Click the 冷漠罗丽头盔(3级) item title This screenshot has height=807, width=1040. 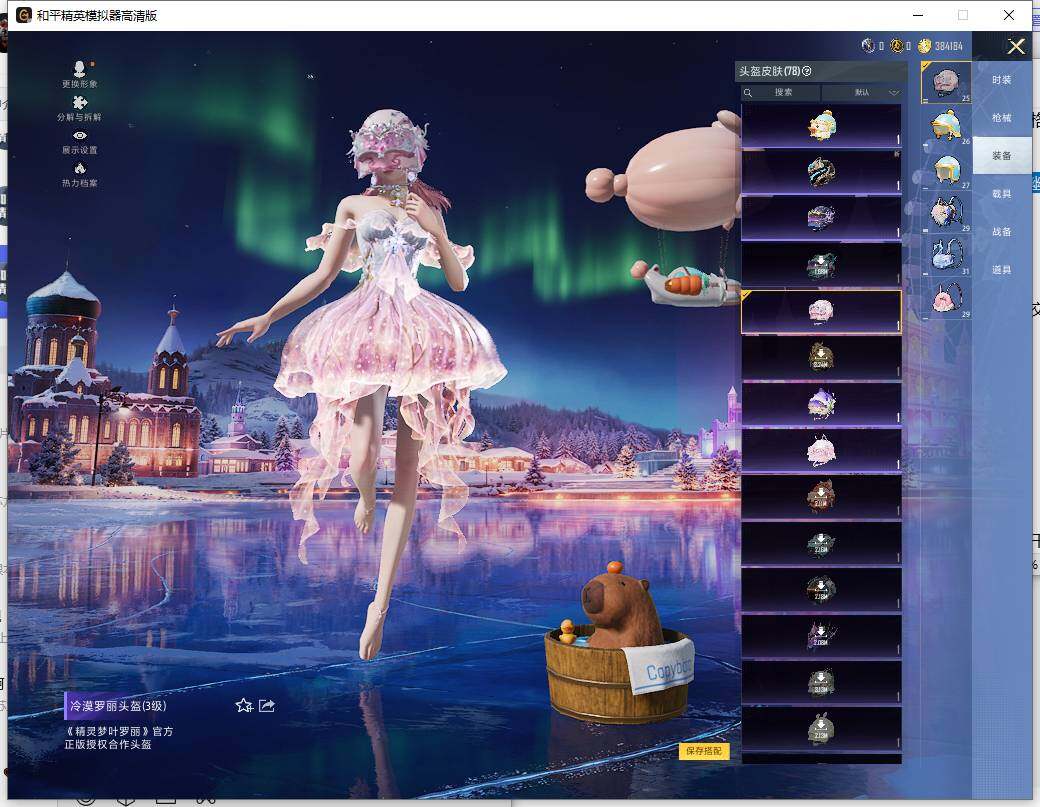118,706
